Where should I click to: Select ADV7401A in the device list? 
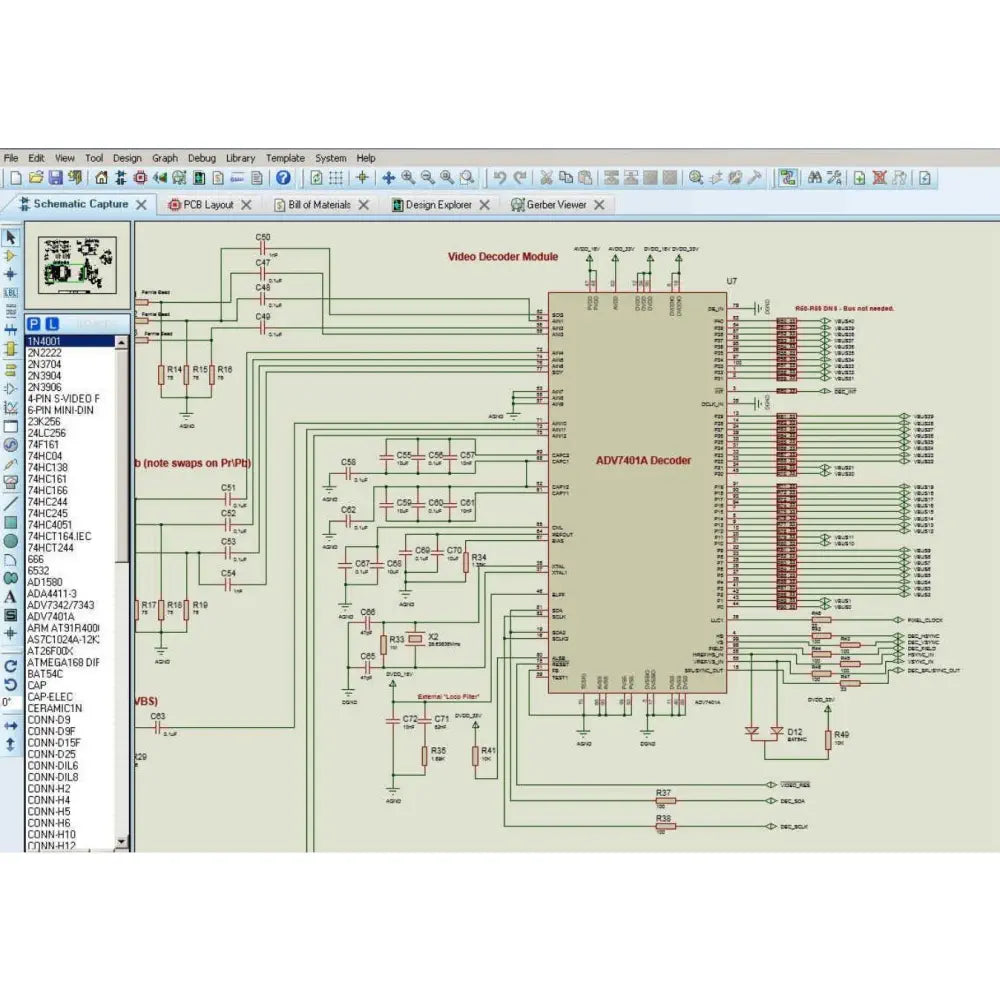(x=50, y=617)
